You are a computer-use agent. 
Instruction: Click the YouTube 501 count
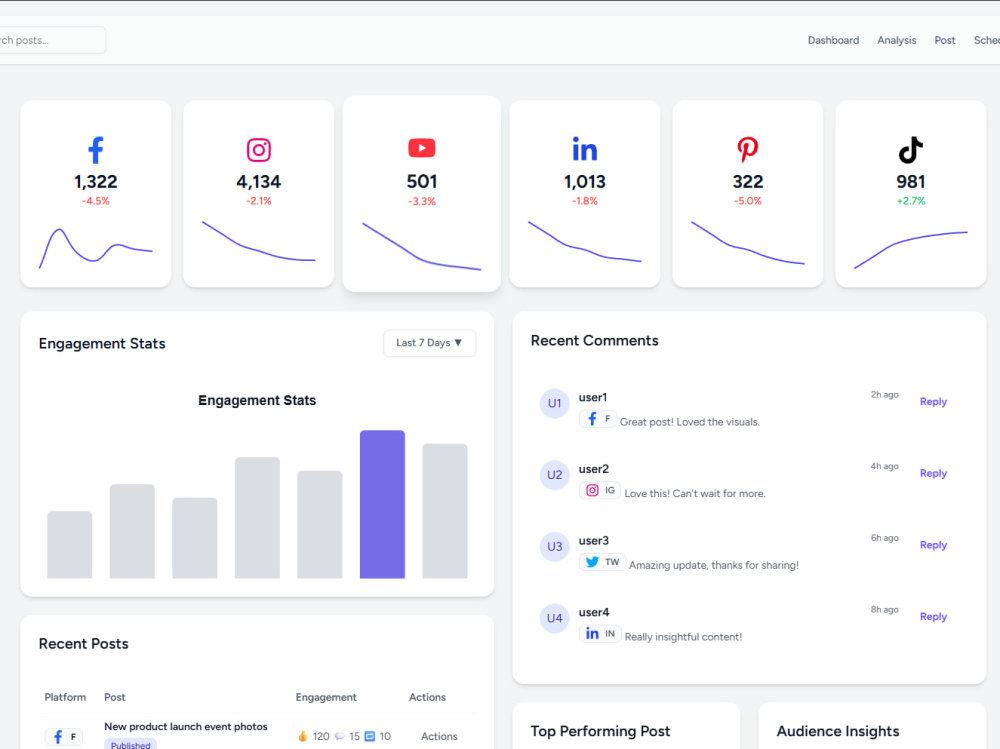pos(422,182)
